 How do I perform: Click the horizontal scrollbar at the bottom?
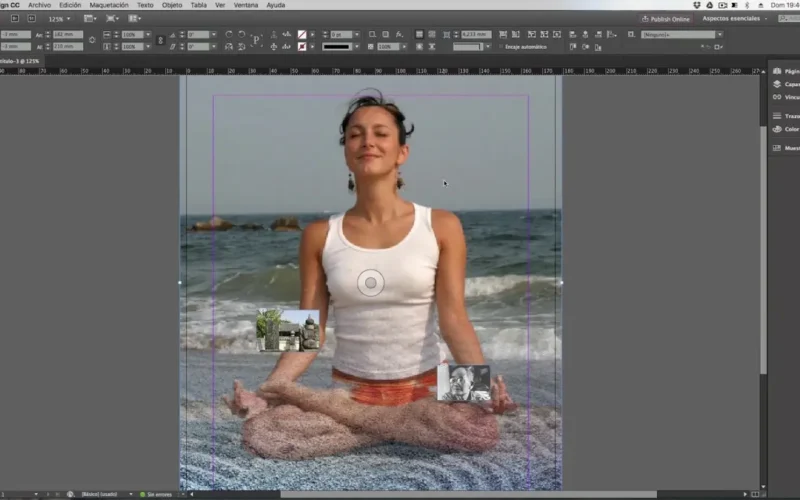468,494
